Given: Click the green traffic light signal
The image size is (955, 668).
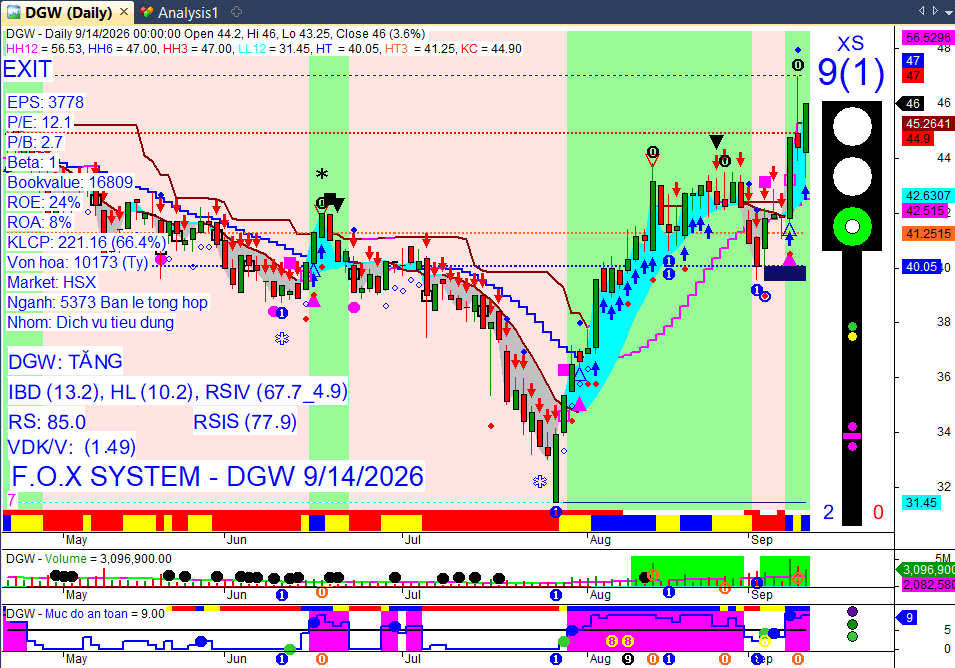Looking at the screenshot, I should 852,227.
